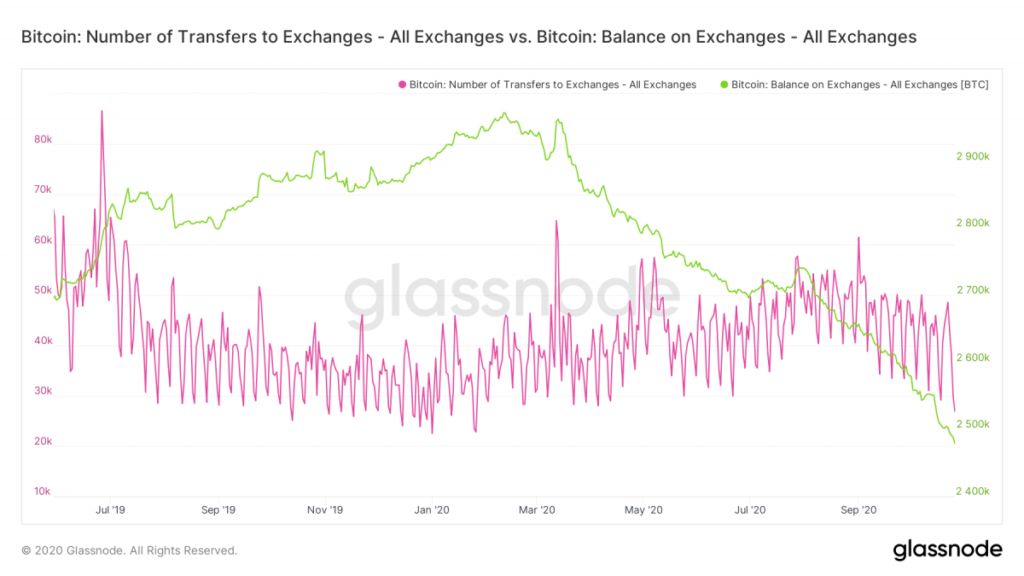Click the glassnode watermark in the chart center
Screen dimensions: 1024x576
point(512,294)
